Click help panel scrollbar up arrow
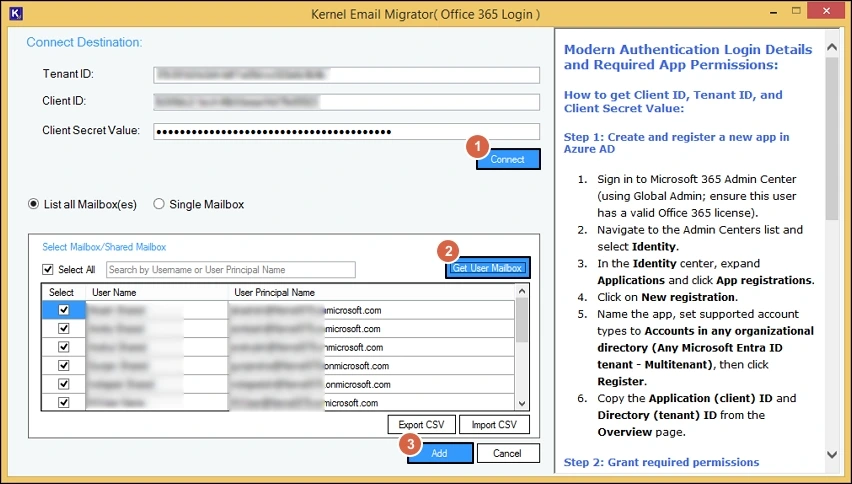The height and width of the screenshot is (484, 852). 832,47
